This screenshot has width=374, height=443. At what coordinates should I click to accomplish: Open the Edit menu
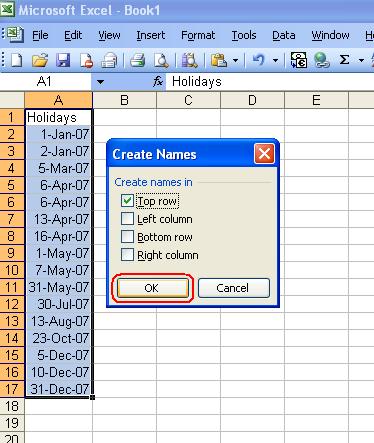(x=73, y=35)
